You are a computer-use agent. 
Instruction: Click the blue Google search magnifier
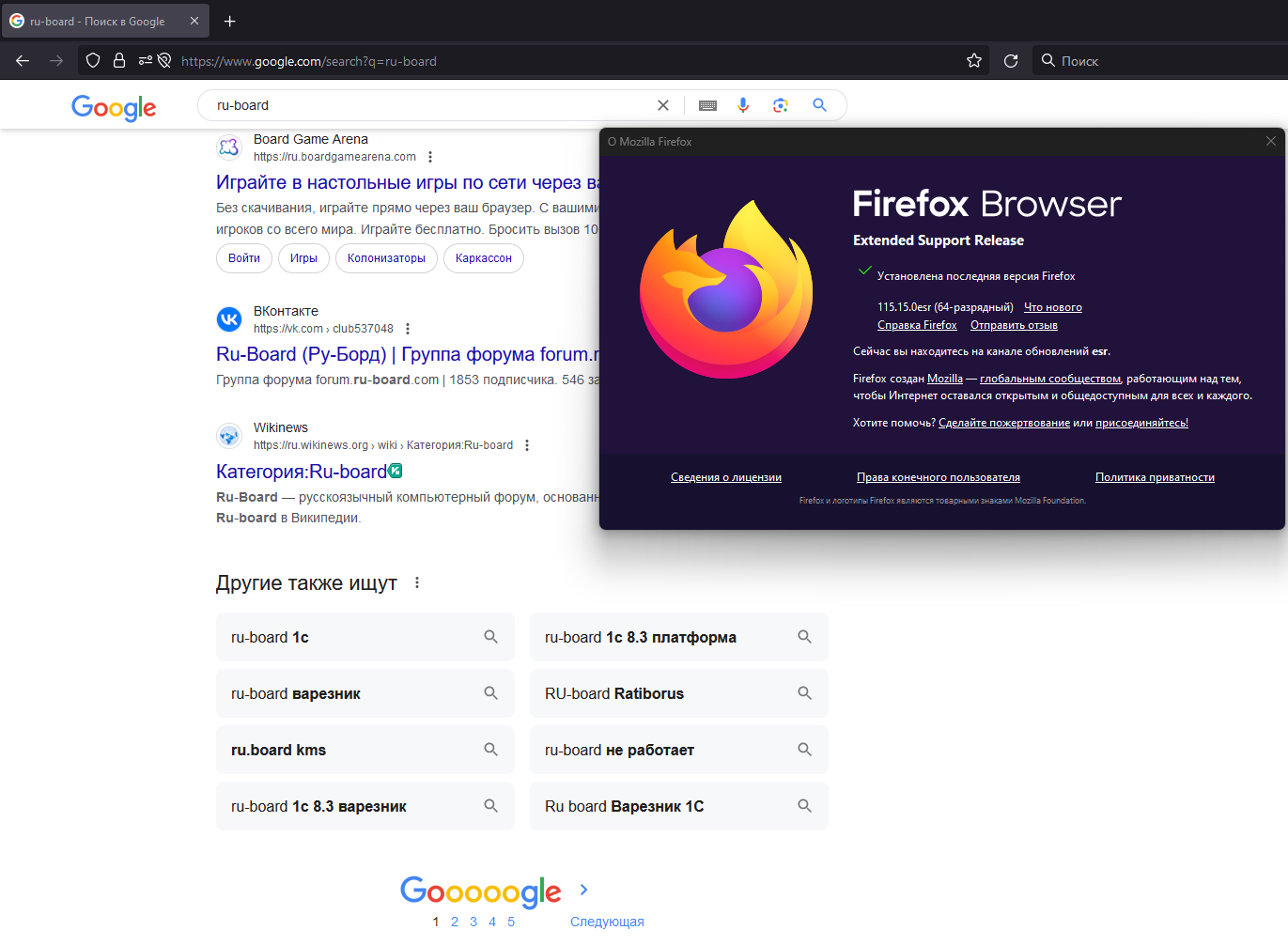(819, 105)
